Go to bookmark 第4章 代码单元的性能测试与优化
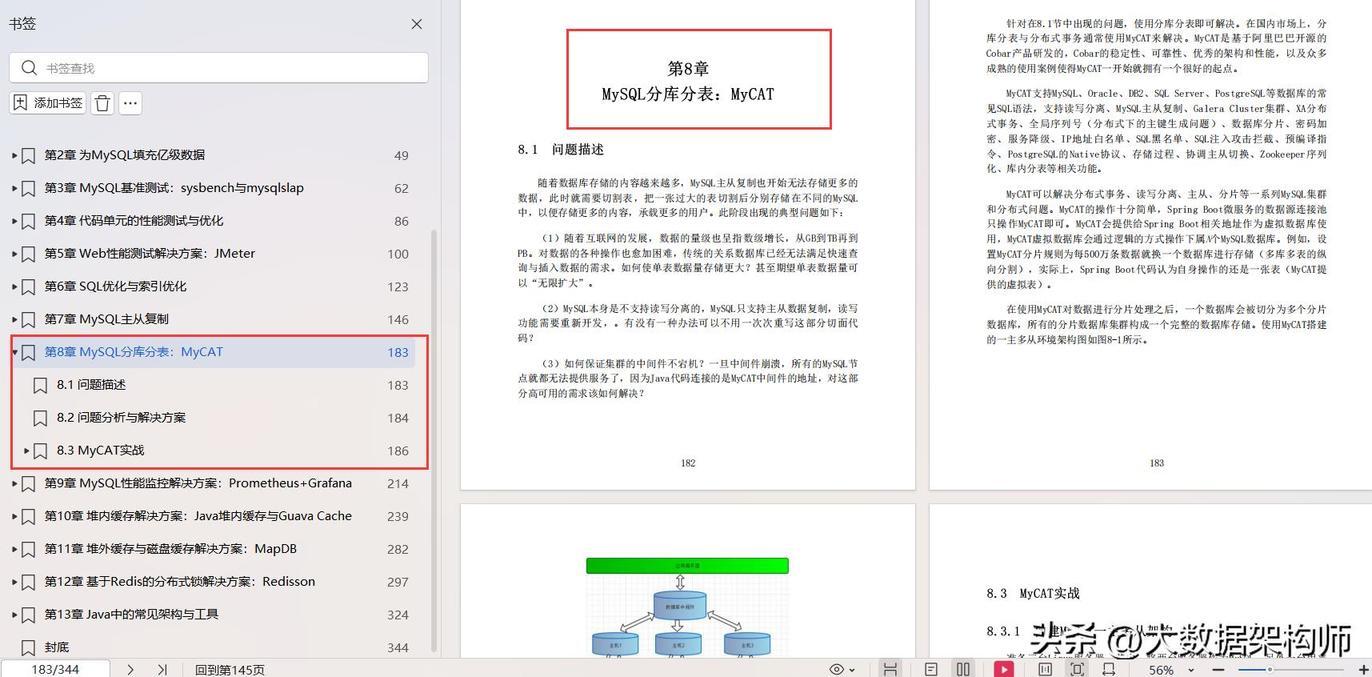 (x=134, y=221)
